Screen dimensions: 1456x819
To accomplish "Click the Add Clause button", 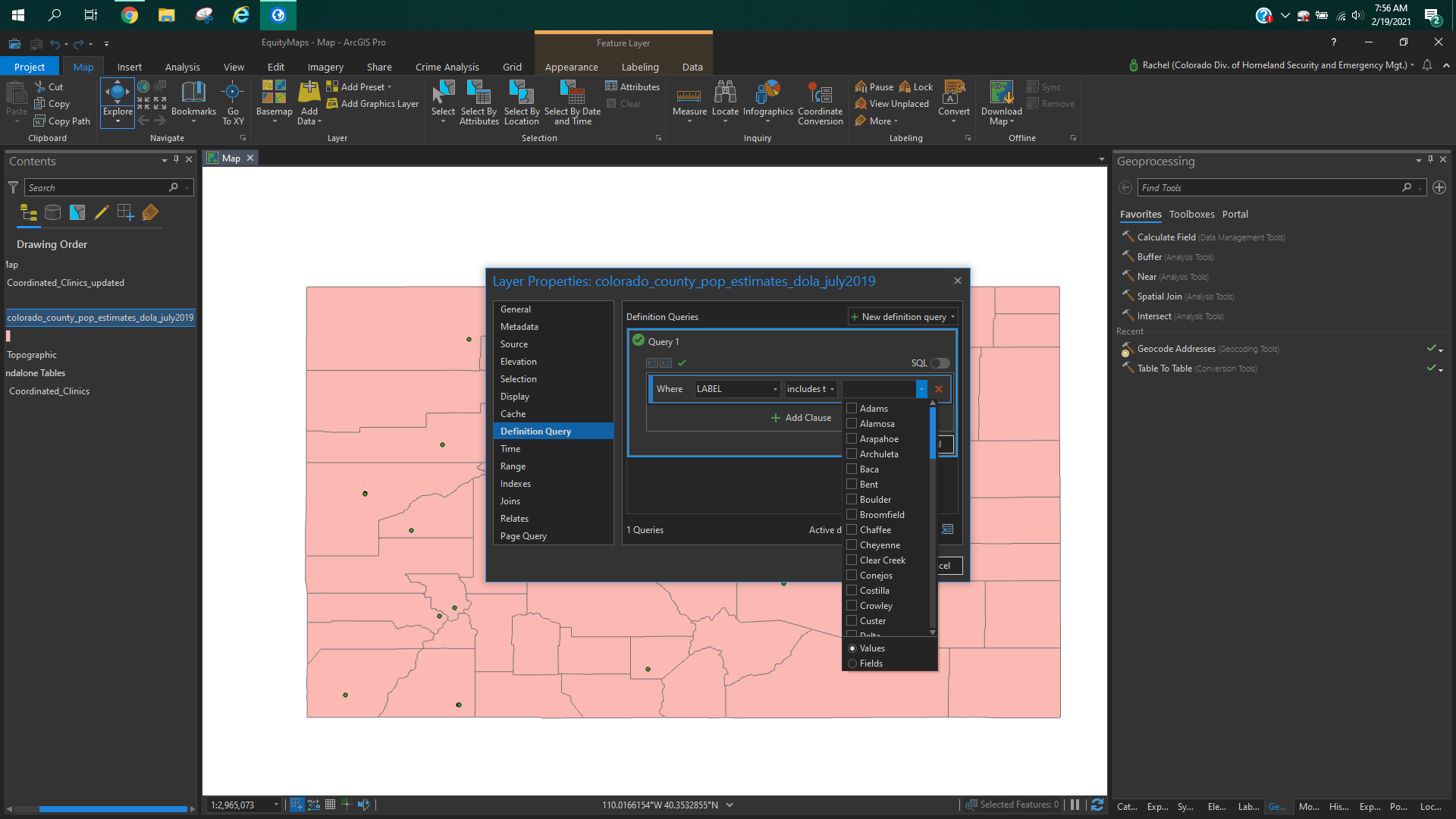I will tap(801, 418).
